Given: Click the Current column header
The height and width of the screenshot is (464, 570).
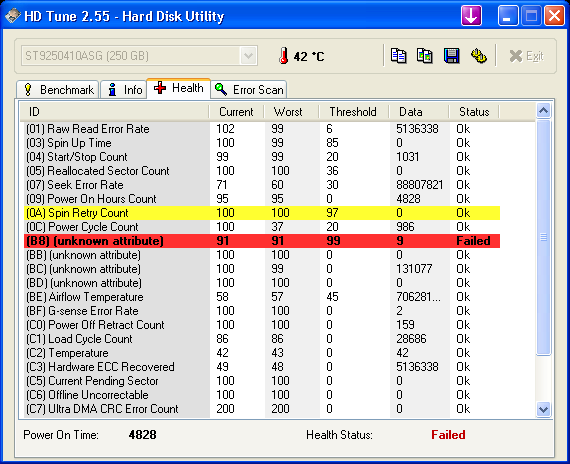Looking at the screenshot, I should point(236,112).
